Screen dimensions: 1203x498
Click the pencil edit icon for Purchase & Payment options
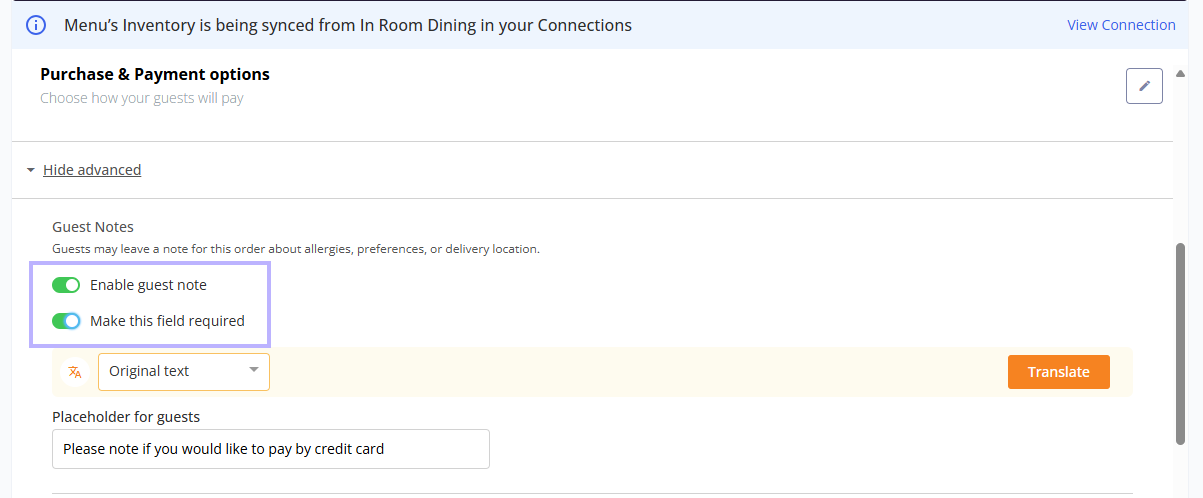(1144, 86)
